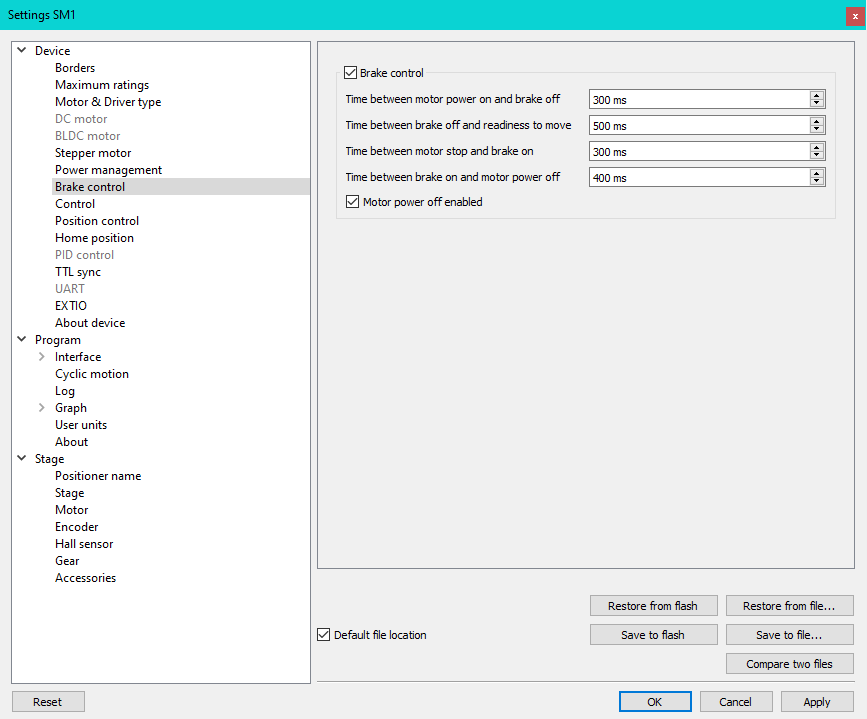Decrease the brake on power off time

(816, 181)
